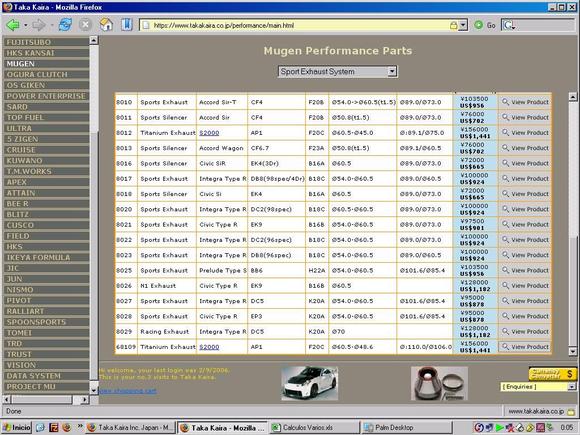Reload the page with the refresh icon
Screen dimensions: 580x435
click(x=65, y=25)
